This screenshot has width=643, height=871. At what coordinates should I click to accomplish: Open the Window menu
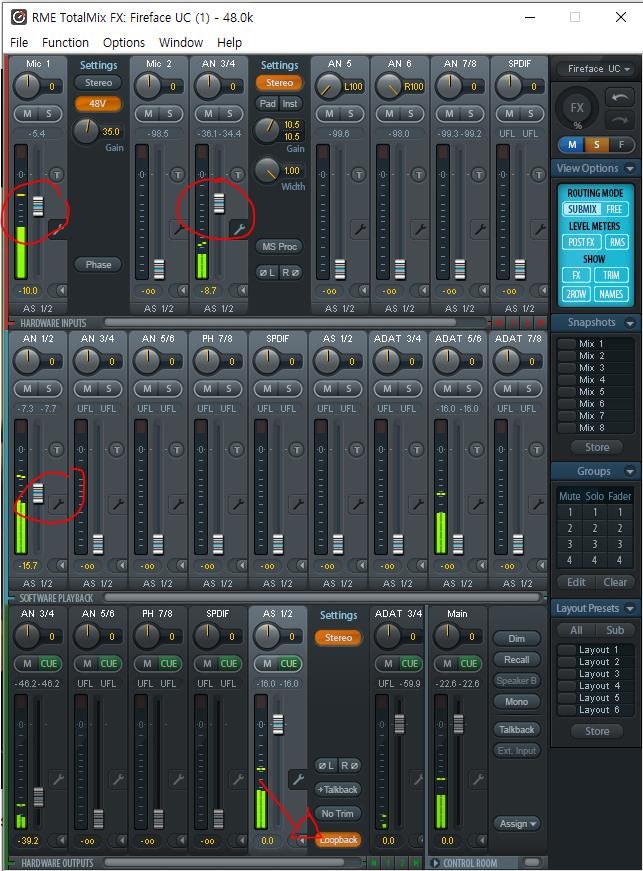click(x=180, y=43)
